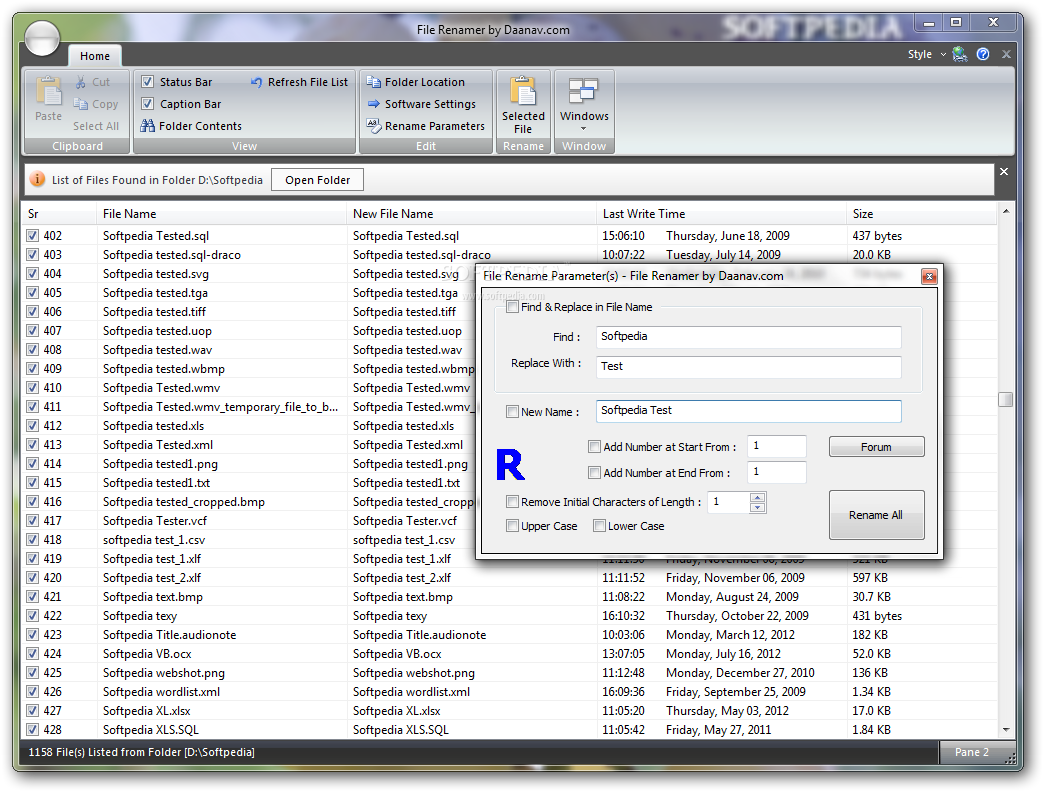Click the New Name text field
Image resolution: width=1044 pixels, height=792 pixels.
748,411
